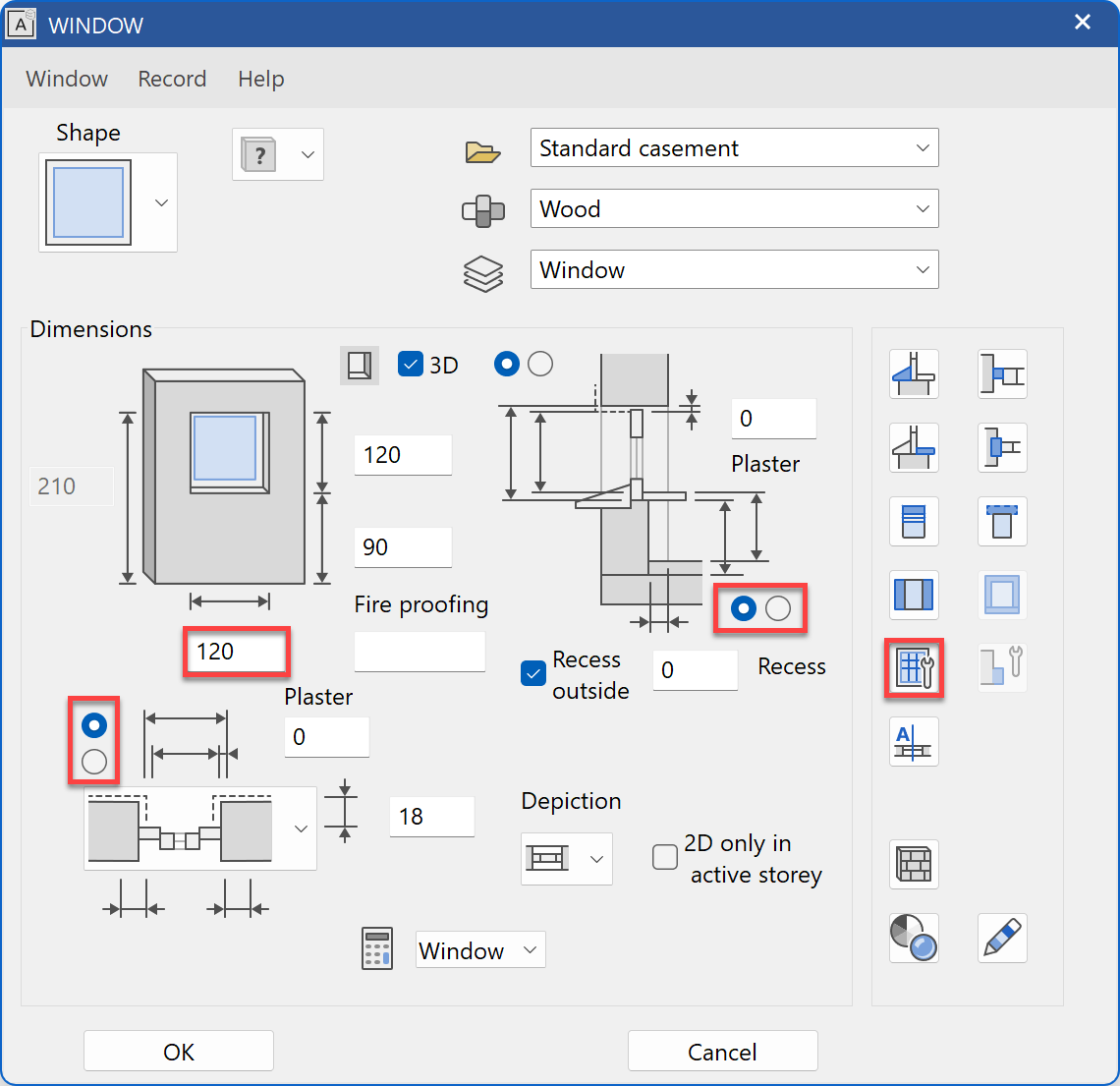Image resolution: width=1120 pixels, height=1086 pixels.
Task: Click the brick wall settings icon
Action: (914, 865)
